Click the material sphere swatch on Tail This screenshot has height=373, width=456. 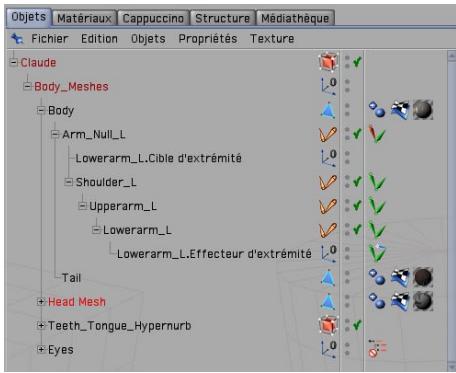point(423,278)
